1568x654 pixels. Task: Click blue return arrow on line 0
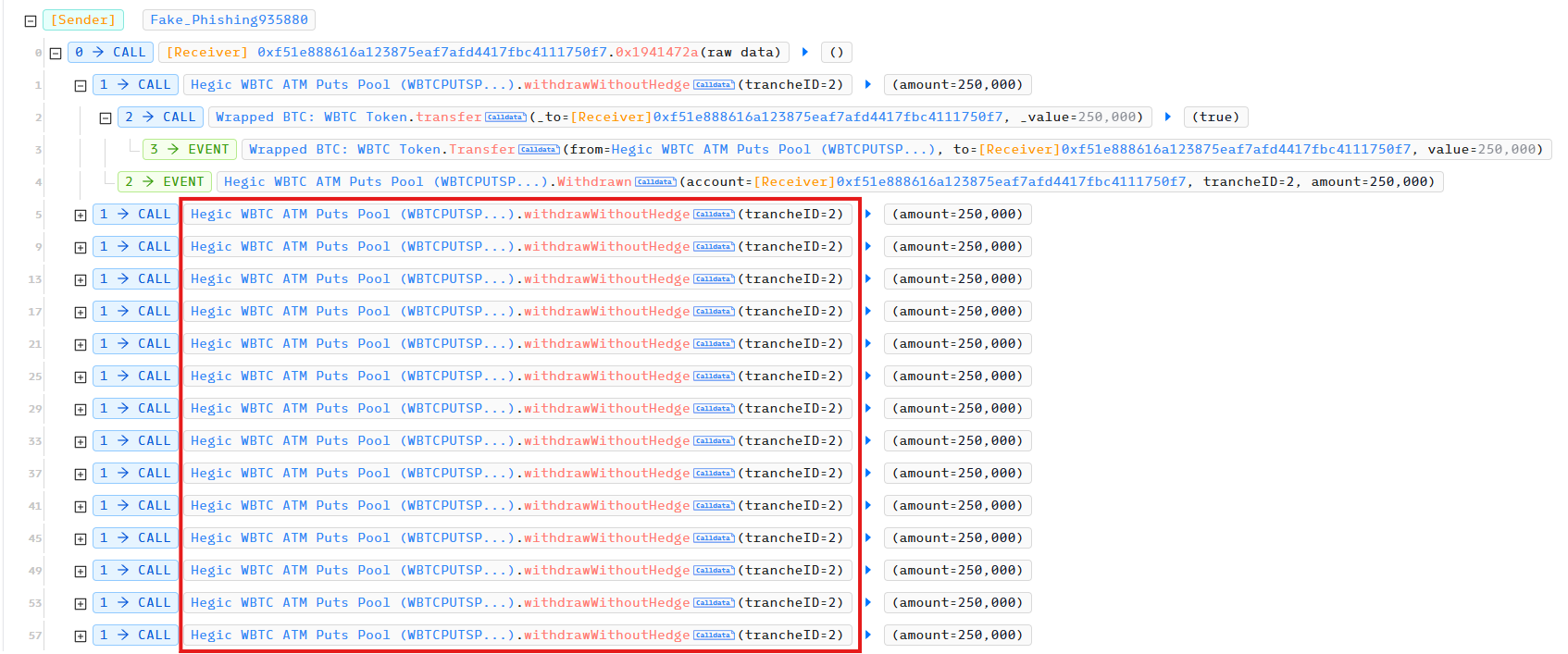[804, 52]
